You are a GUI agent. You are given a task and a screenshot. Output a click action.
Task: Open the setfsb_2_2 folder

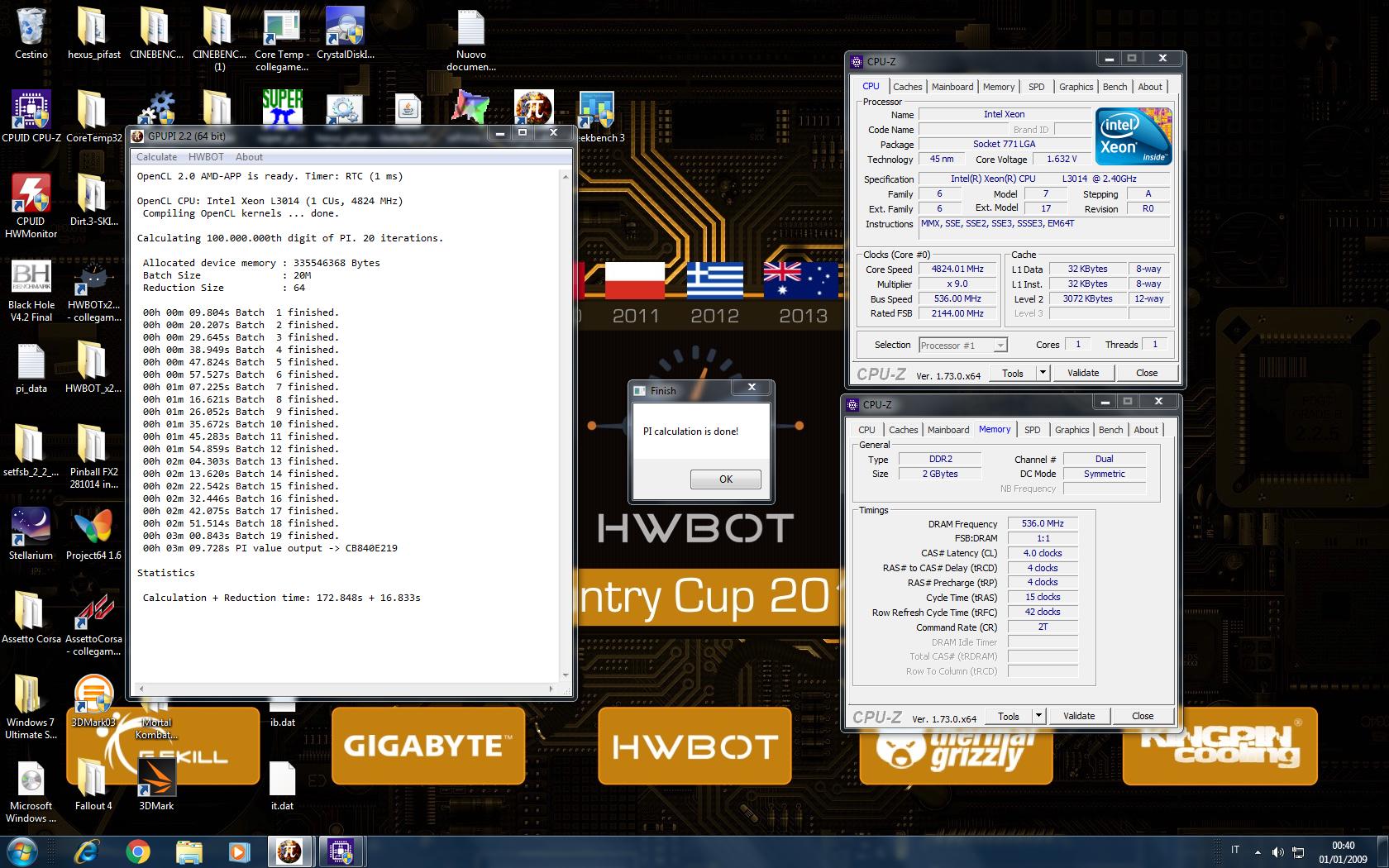(31, 451)
